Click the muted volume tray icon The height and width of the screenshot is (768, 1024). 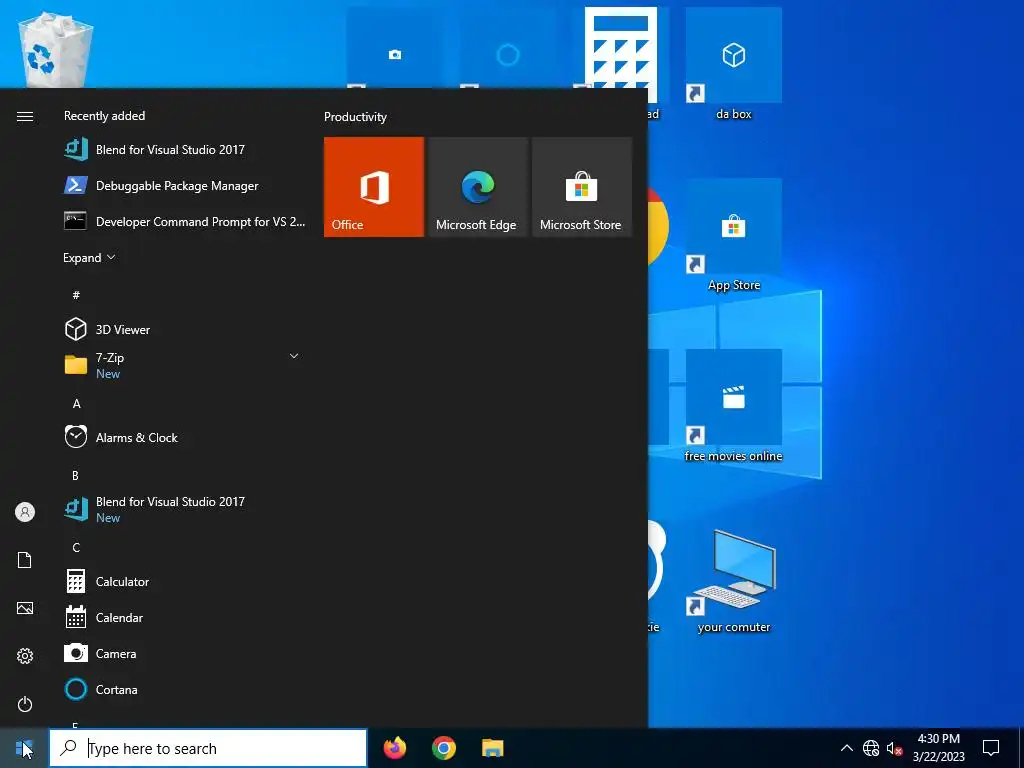pos(894,748)
